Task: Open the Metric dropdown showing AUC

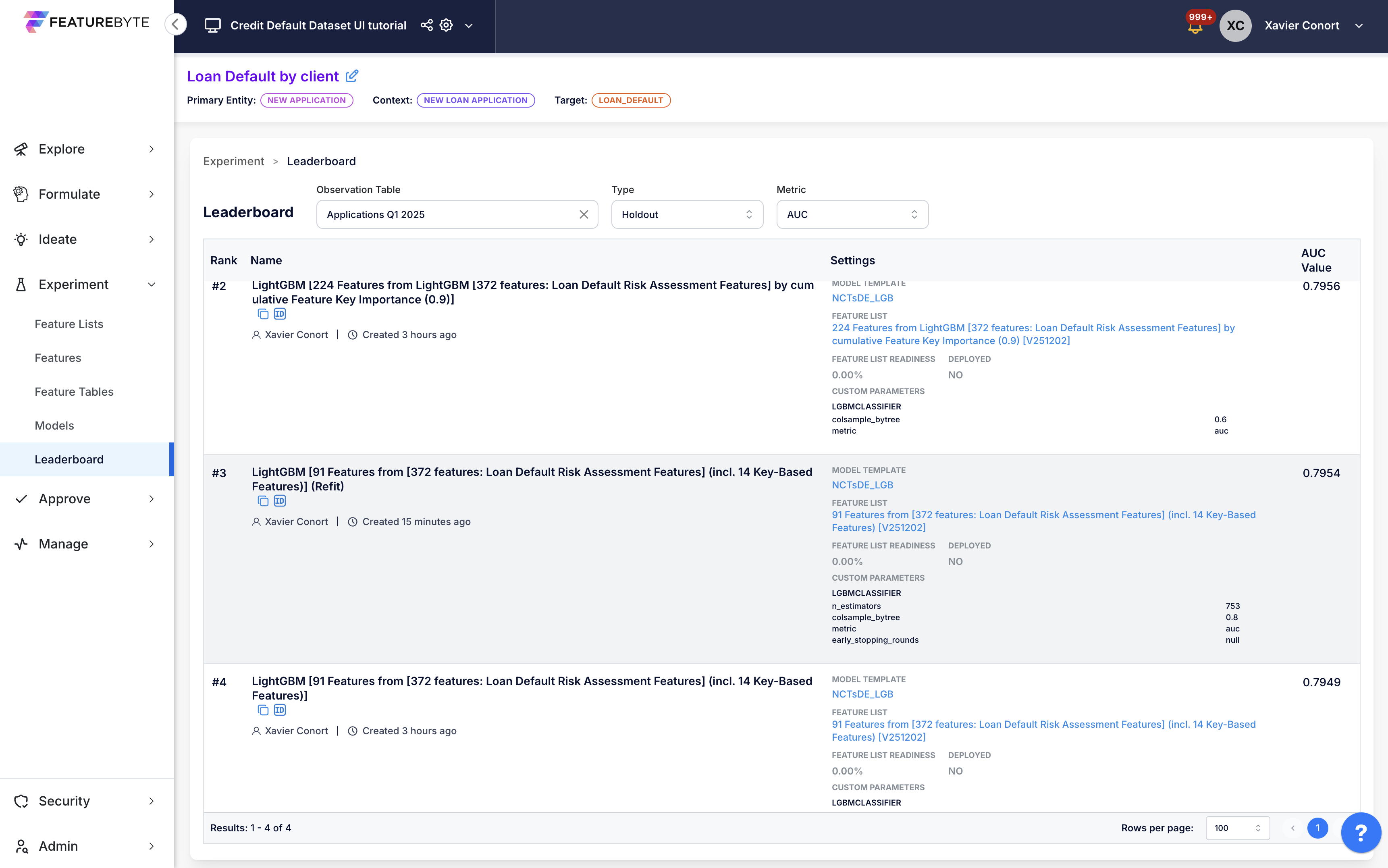Action: 852,214
